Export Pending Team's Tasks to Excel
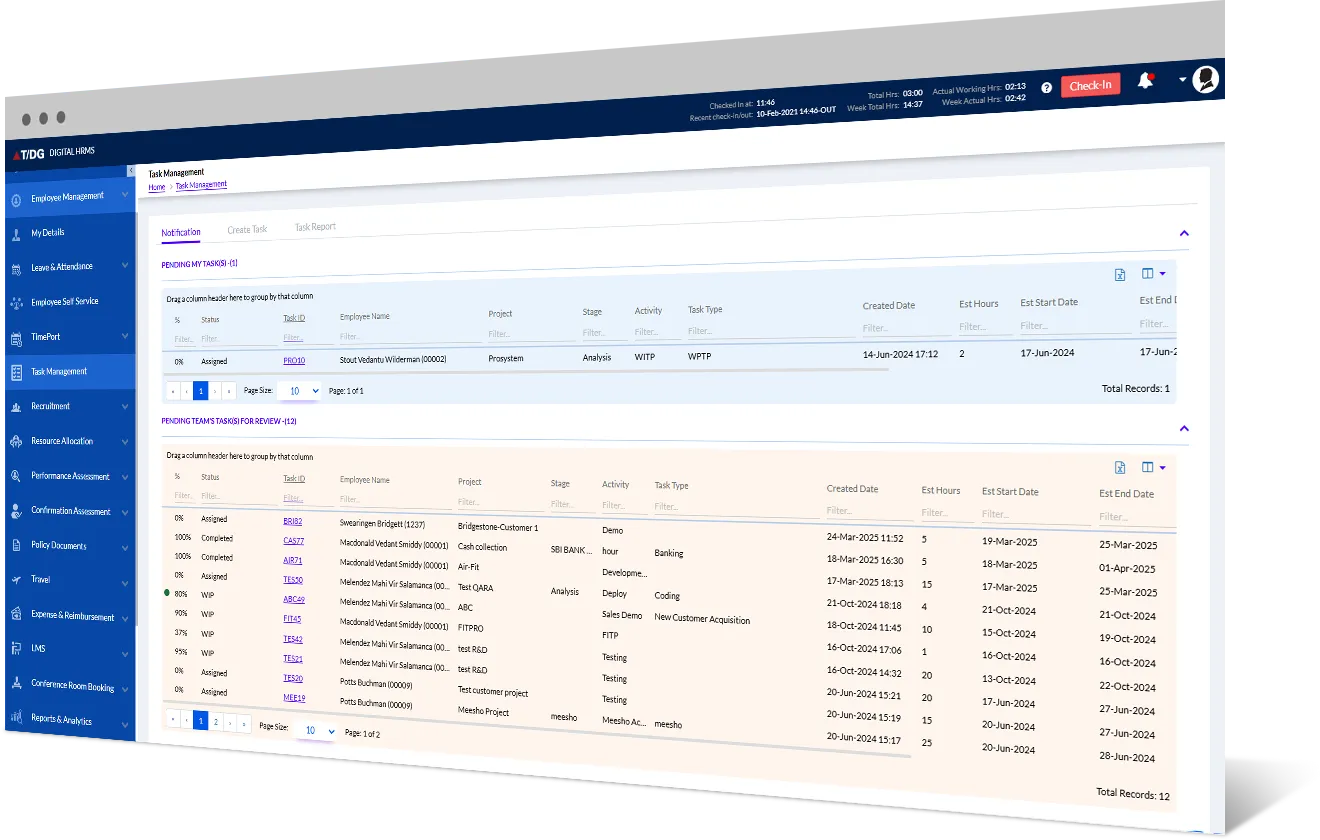The width and height of the screenshot is (1320, 840). 1120,467
